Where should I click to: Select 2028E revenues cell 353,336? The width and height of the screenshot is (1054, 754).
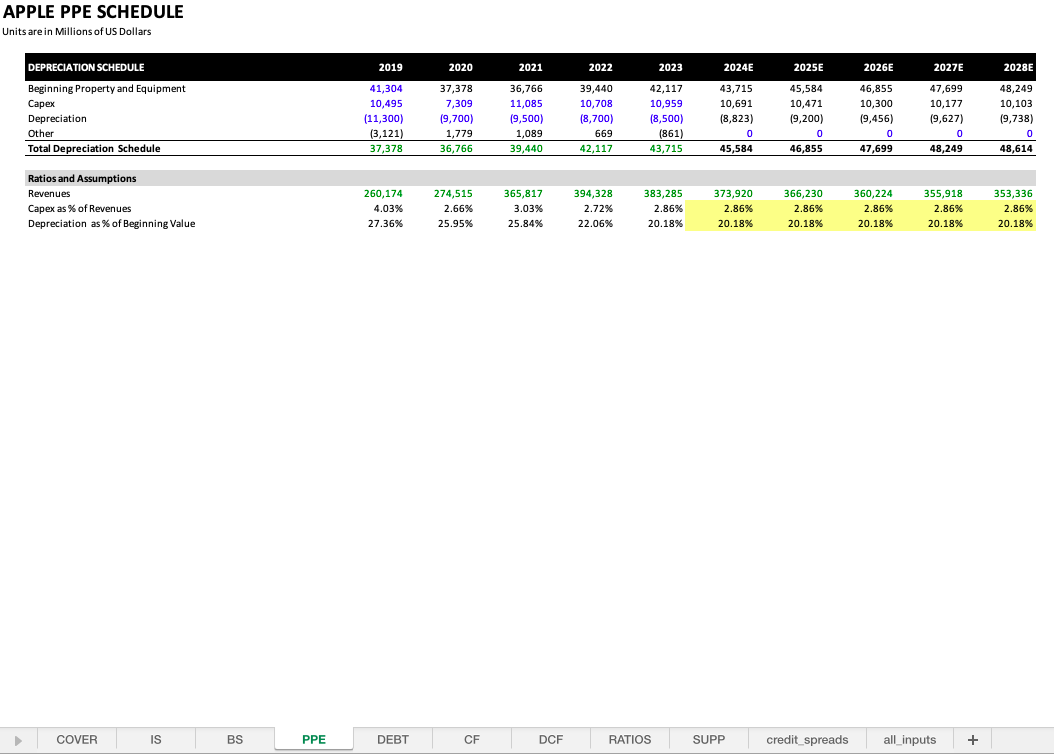(1013, 194)
